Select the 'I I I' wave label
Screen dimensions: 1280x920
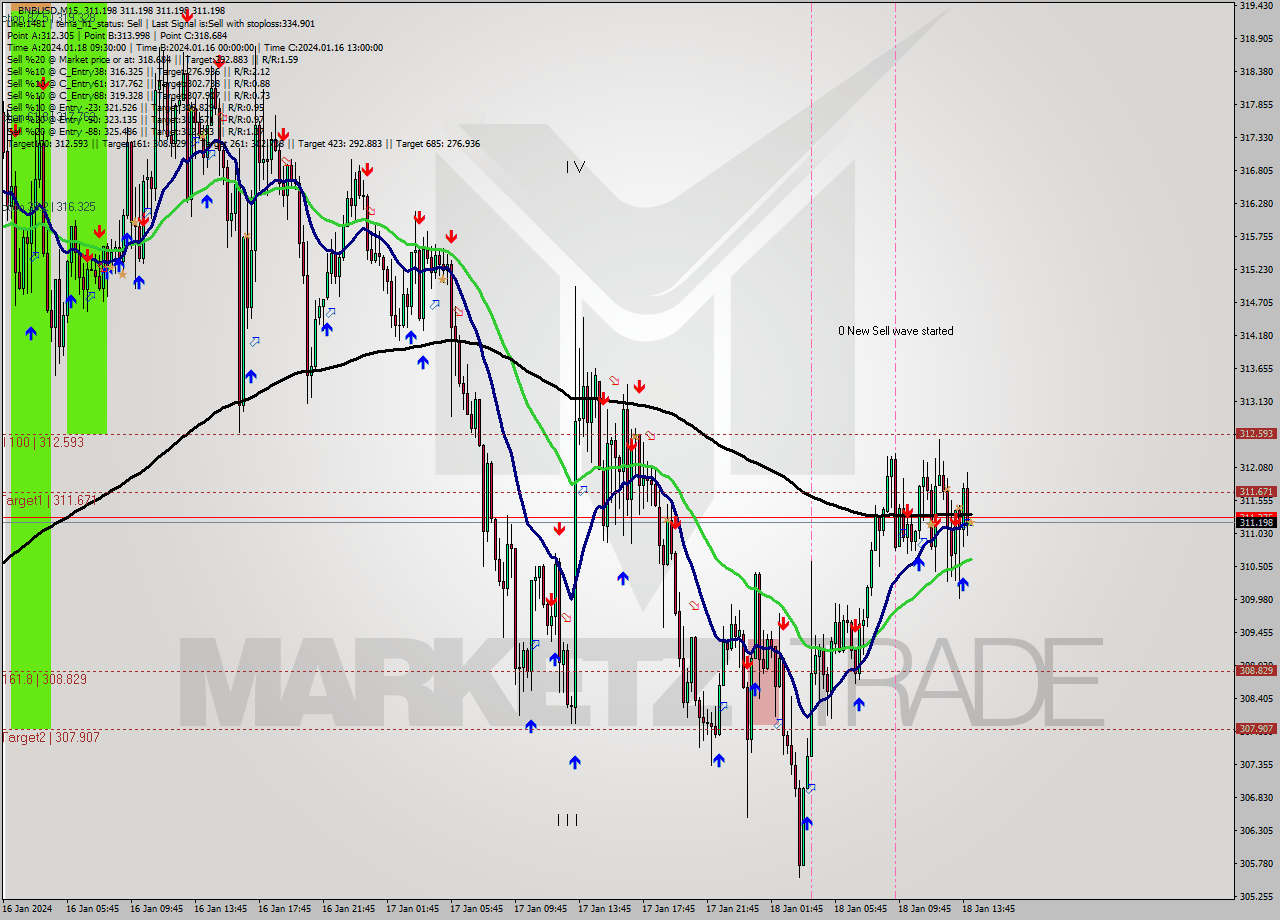click(567, 820)
